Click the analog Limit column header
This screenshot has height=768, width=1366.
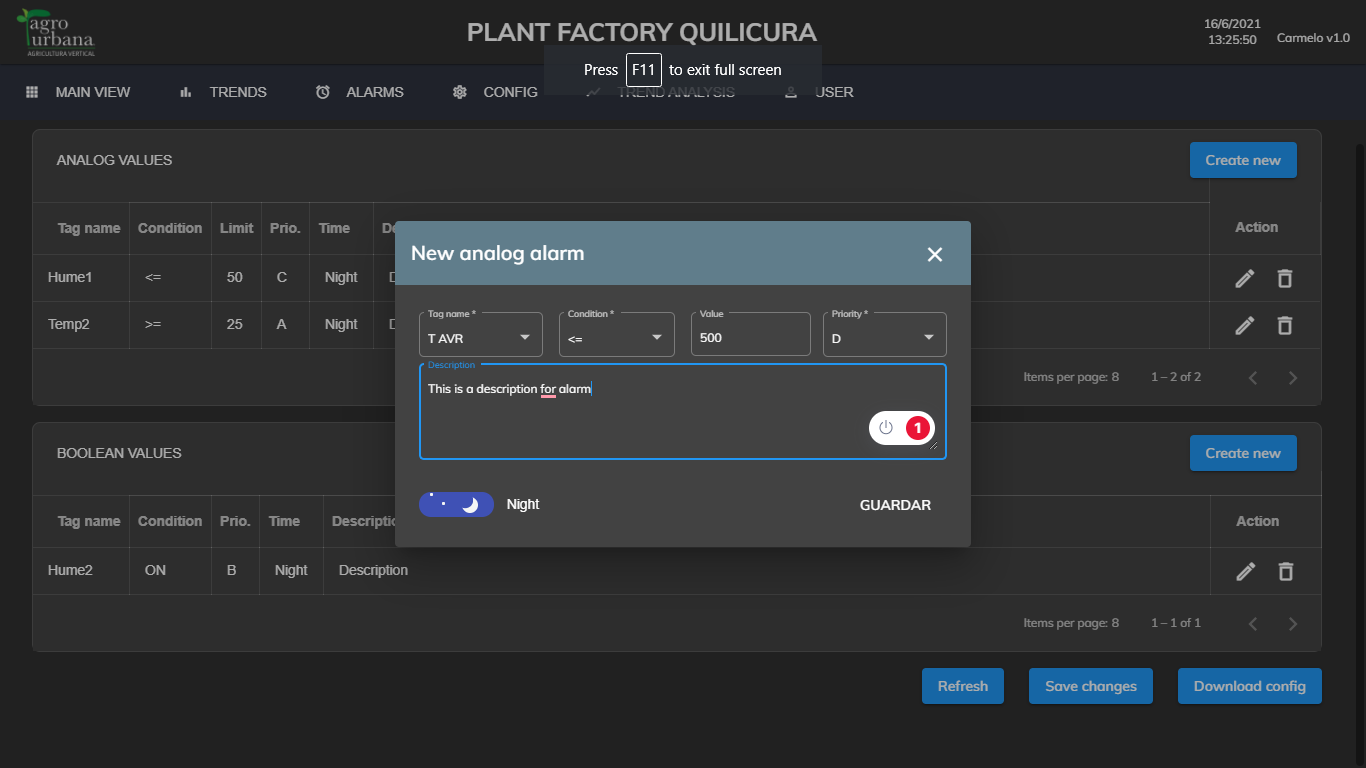(x=236, y=228)
